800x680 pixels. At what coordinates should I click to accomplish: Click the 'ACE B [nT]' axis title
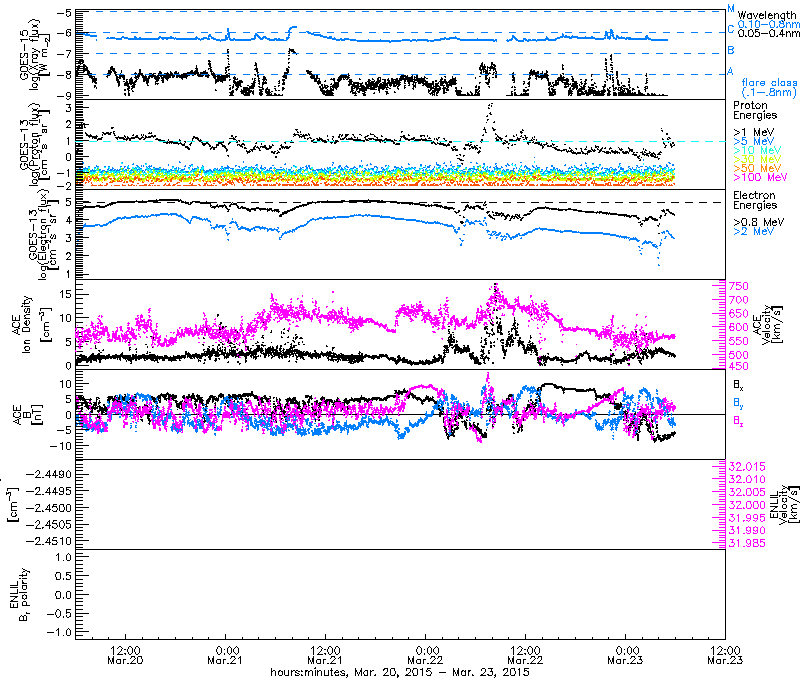28,414
